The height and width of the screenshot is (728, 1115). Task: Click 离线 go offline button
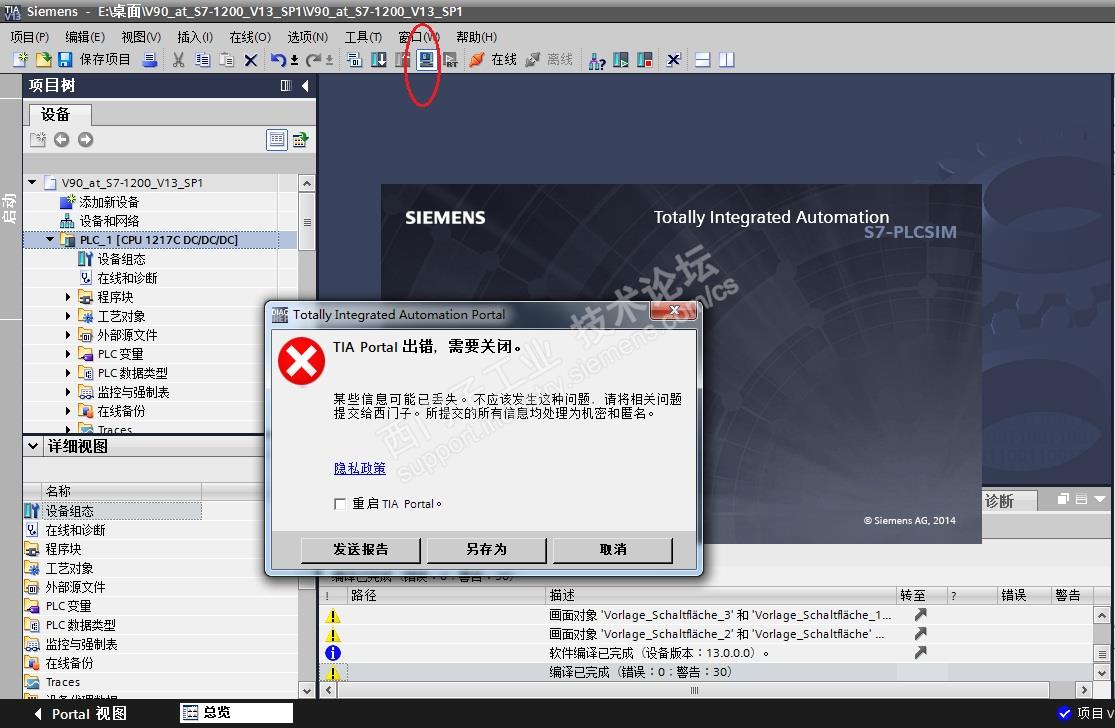click(549, 60)
